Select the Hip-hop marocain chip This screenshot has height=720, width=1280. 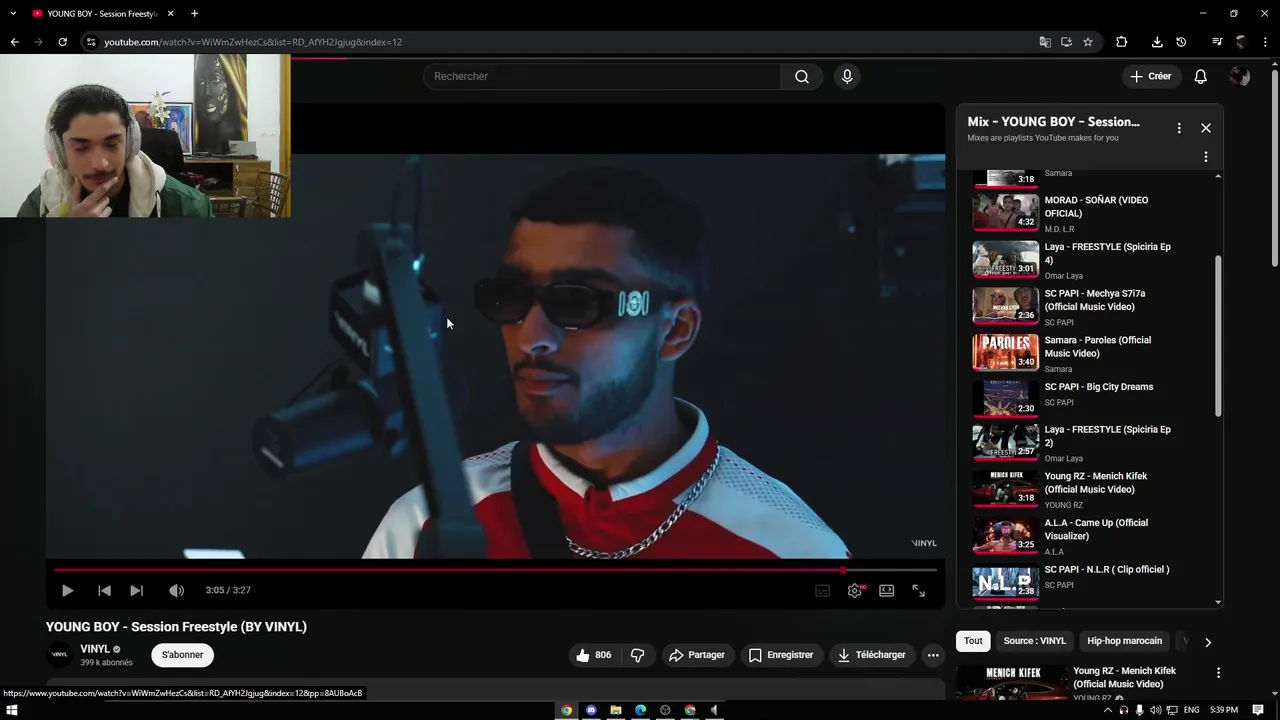(1125, 641)
